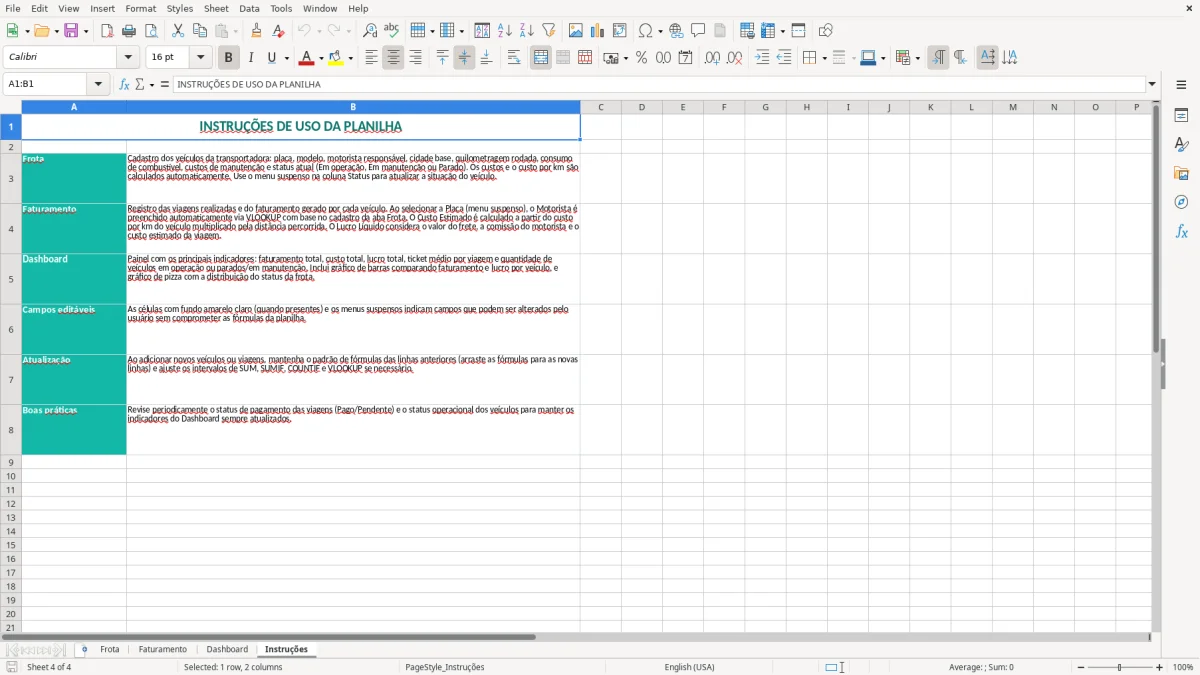
Task: Open Sidebar Properties panel
Action: pos(1181,116)
